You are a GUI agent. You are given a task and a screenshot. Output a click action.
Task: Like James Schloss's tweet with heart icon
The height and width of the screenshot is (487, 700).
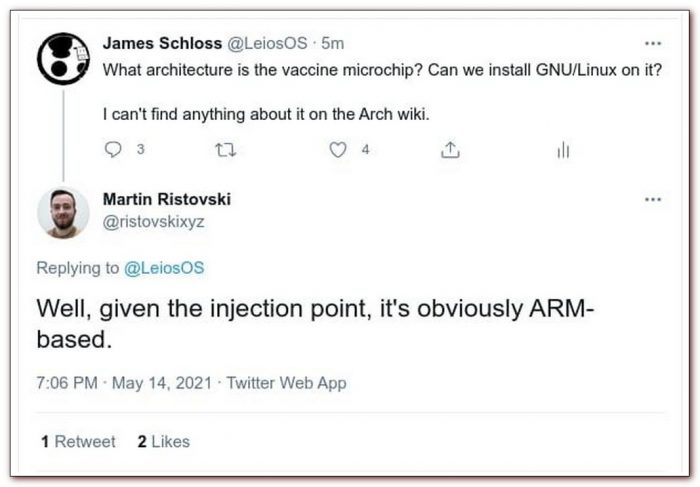pyautogui.click(x=338, y=149)
